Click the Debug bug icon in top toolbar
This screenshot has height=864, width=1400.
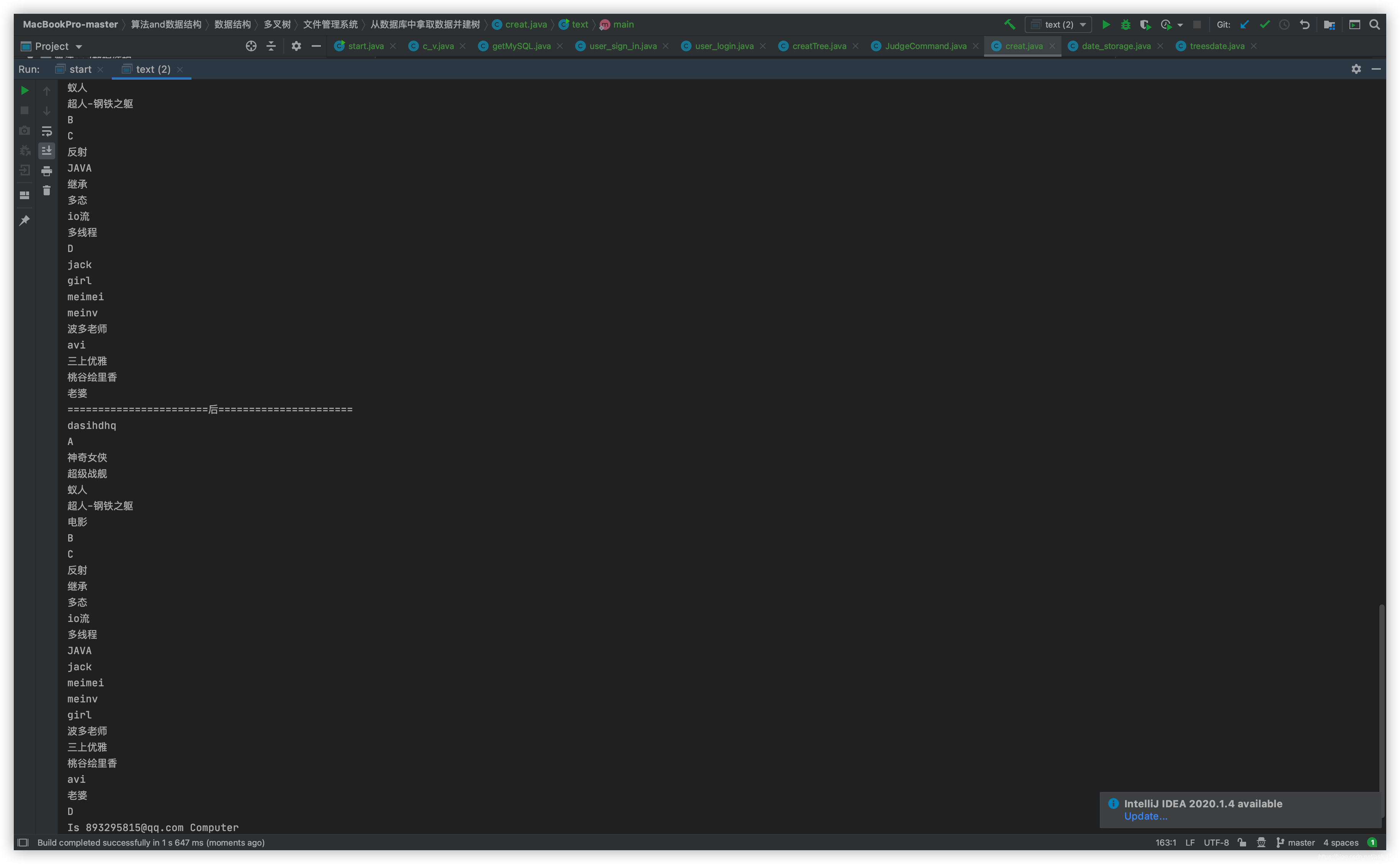[x=1125, y=25]
